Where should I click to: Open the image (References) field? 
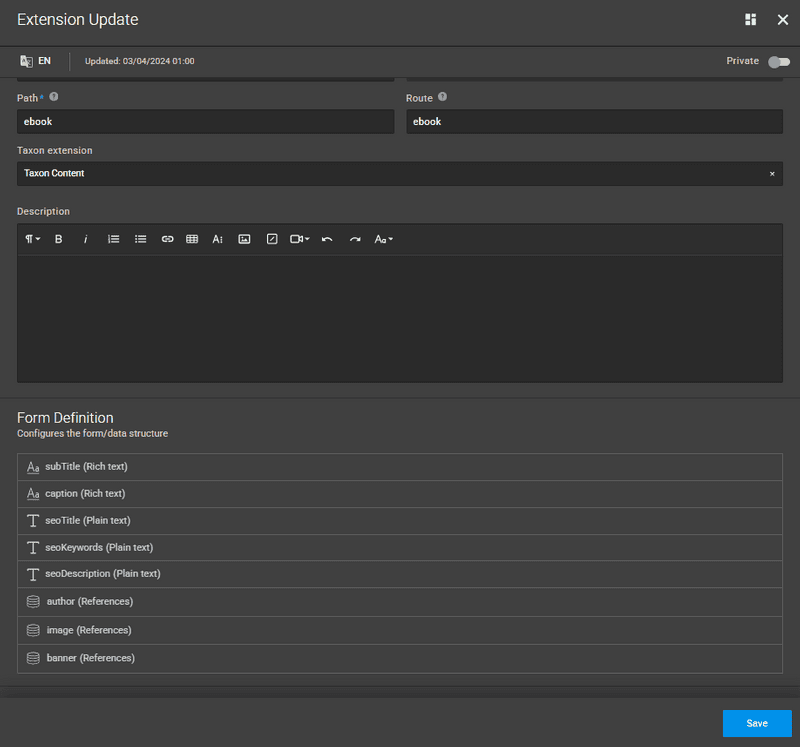pyautogui.click(x=400, y=631)
